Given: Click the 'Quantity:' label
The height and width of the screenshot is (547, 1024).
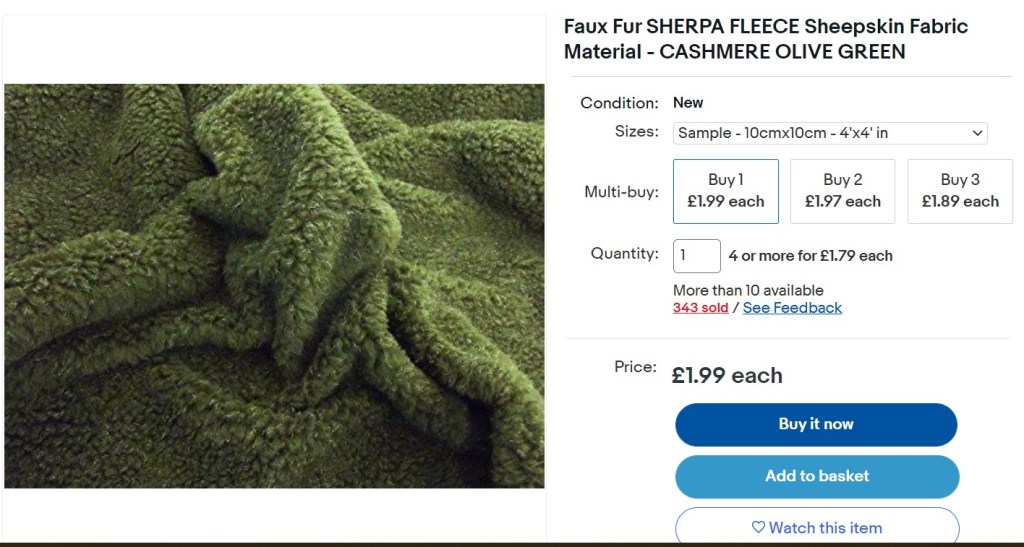Looking at the screenshot, I should click(624, 254).
